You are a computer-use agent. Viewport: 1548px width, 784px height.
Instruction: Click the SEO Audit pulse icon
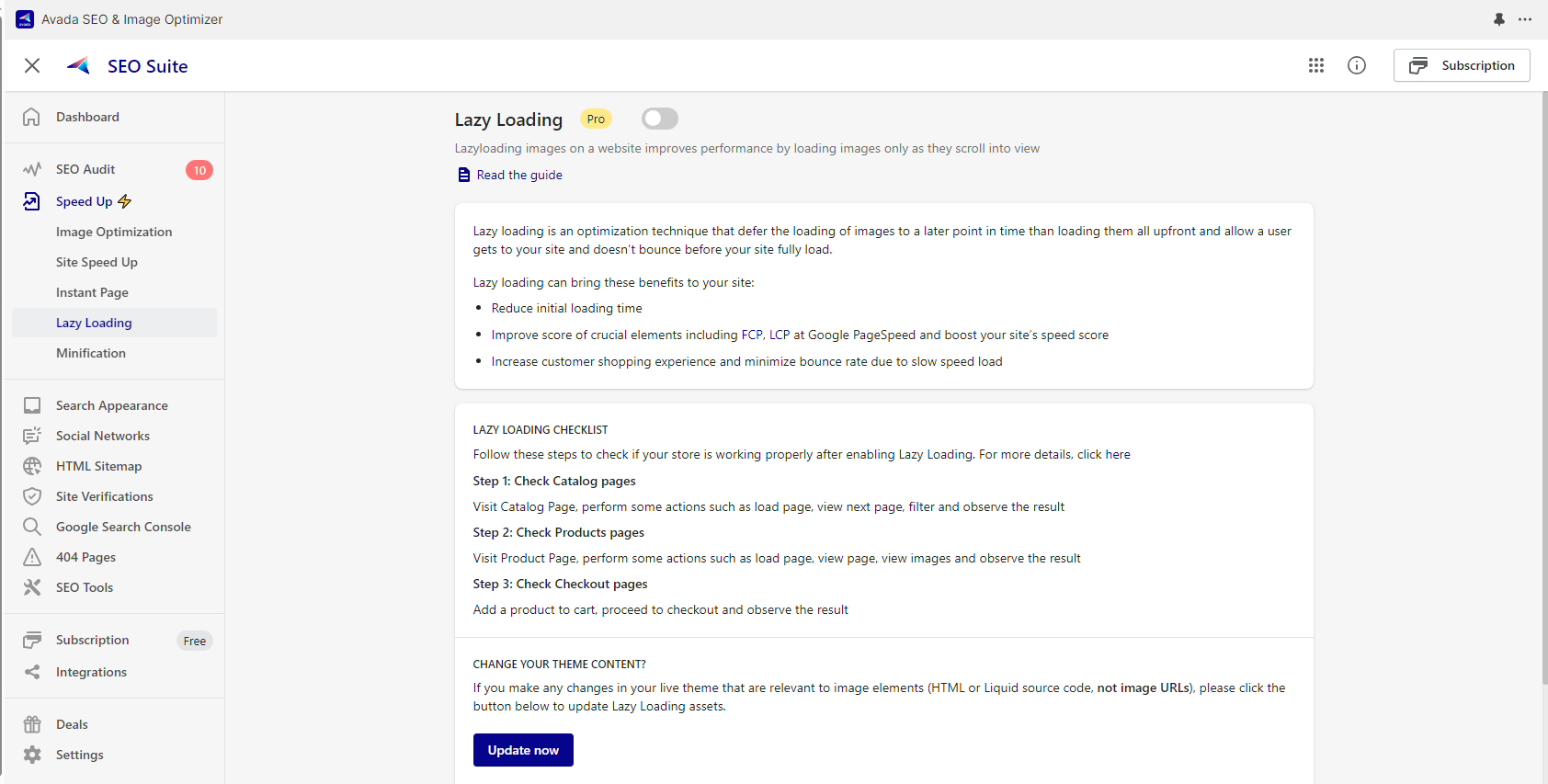tap(32, 169)
